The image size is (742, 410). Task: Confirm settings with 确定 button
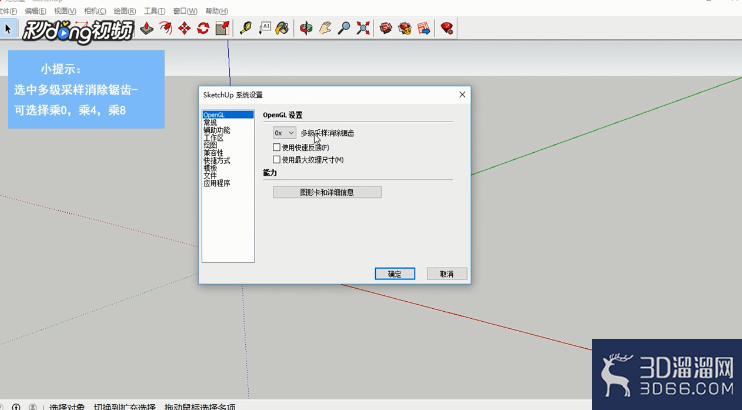click(x=395, y=274)
